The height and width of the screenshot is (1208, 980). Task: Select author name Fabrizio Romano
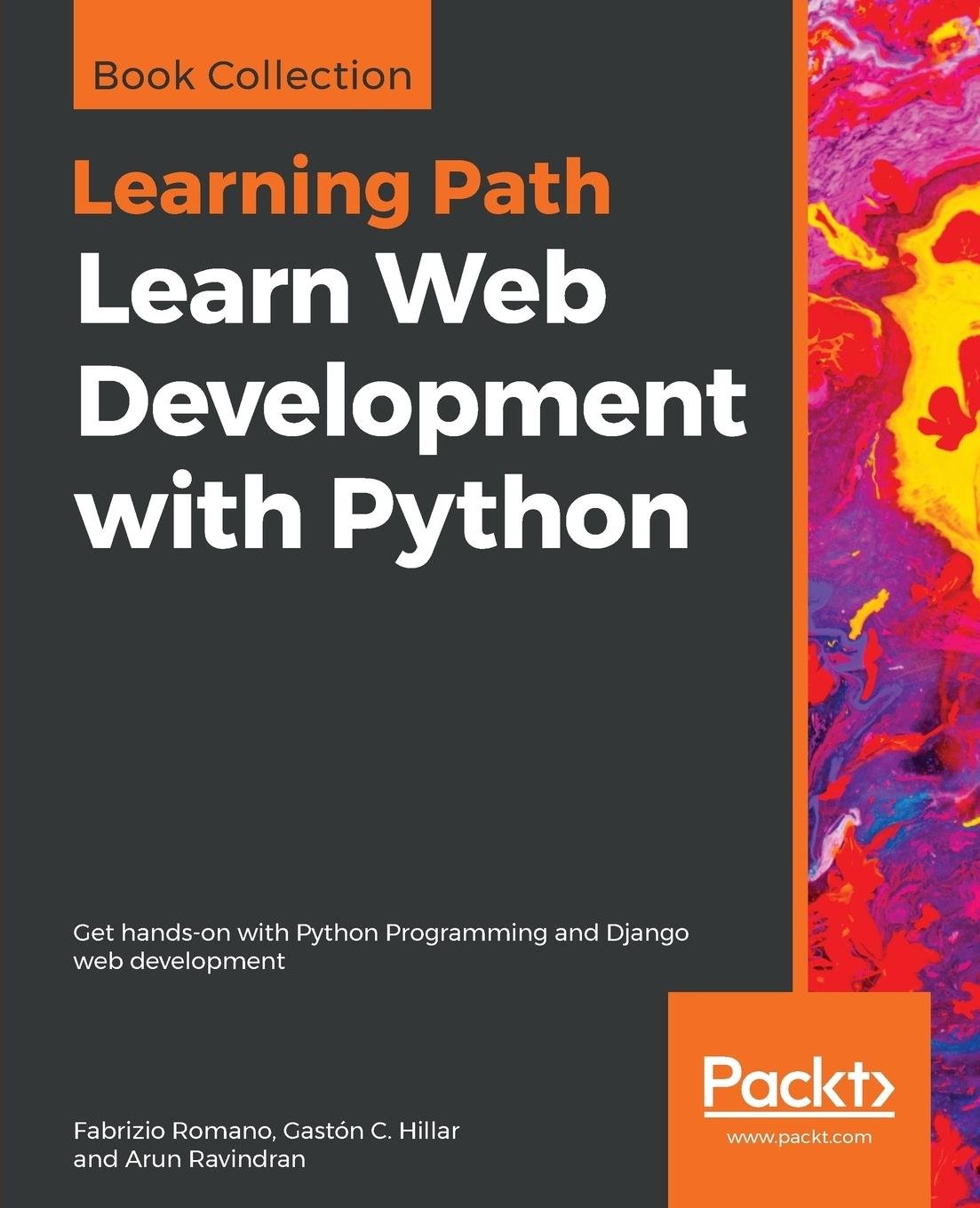(x=174, y=1131)
